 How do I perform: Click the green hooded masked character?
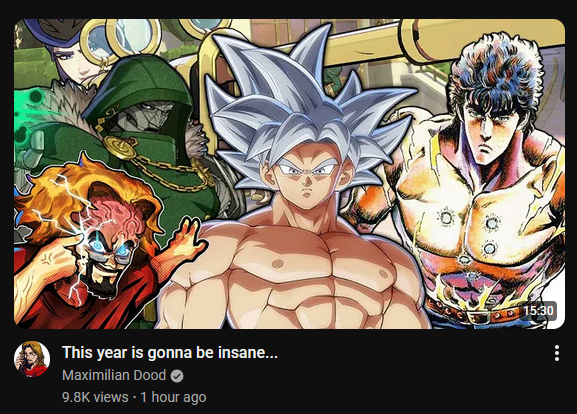(147, 121)
